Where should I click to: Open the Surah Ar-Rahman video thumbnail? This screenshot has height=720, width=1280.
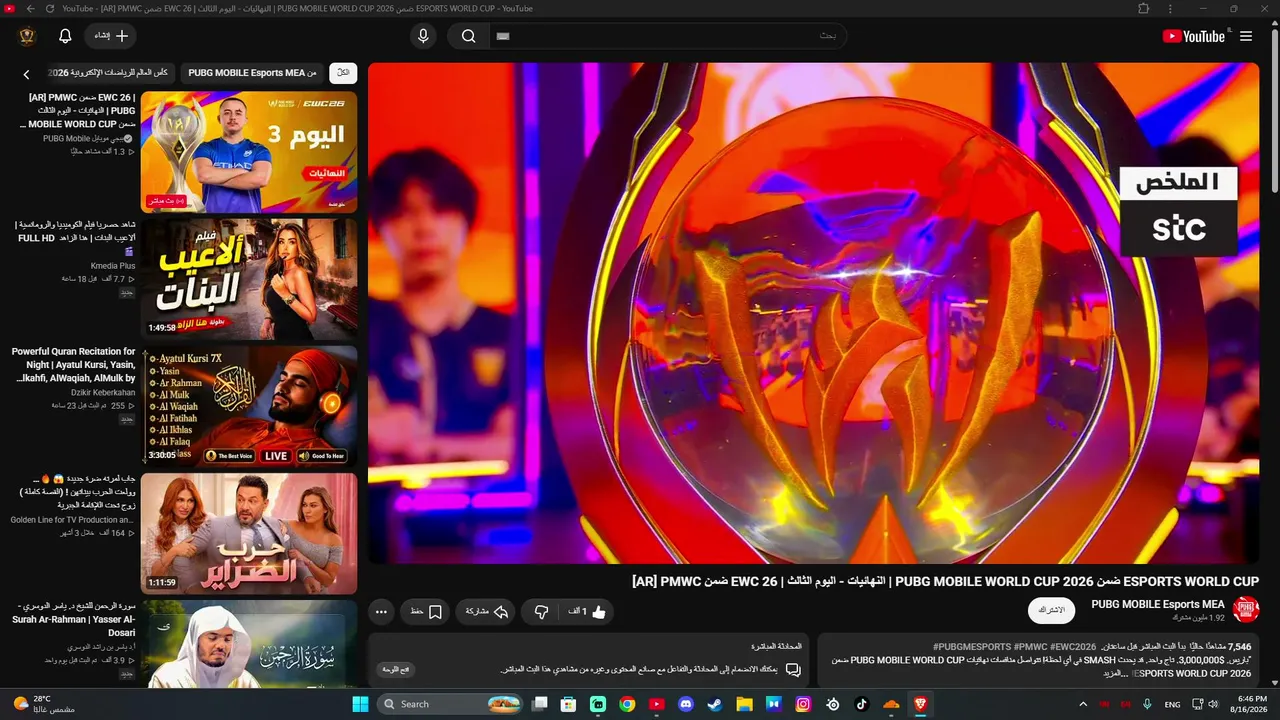[x=249, y=644]
